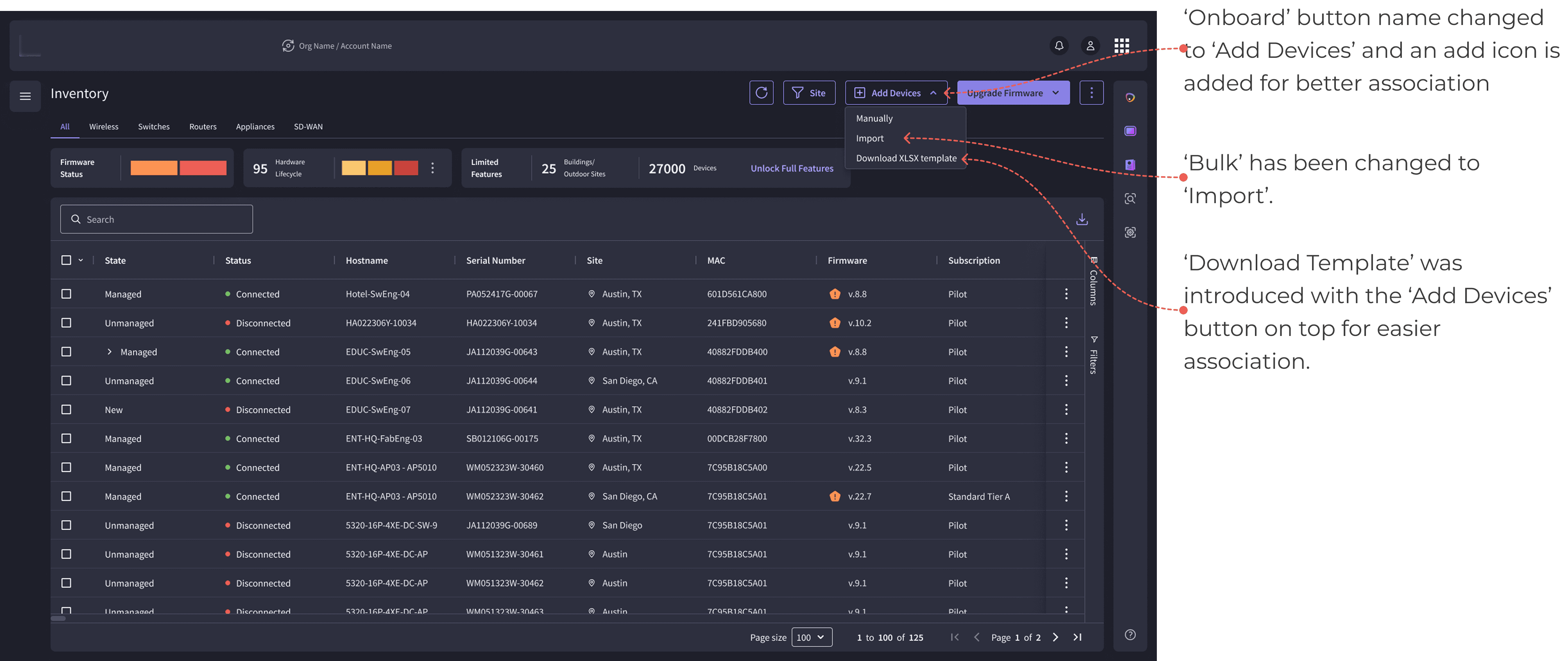Check the Hotel-SwEng-04 row checkbox

click(x=66, y=294)
